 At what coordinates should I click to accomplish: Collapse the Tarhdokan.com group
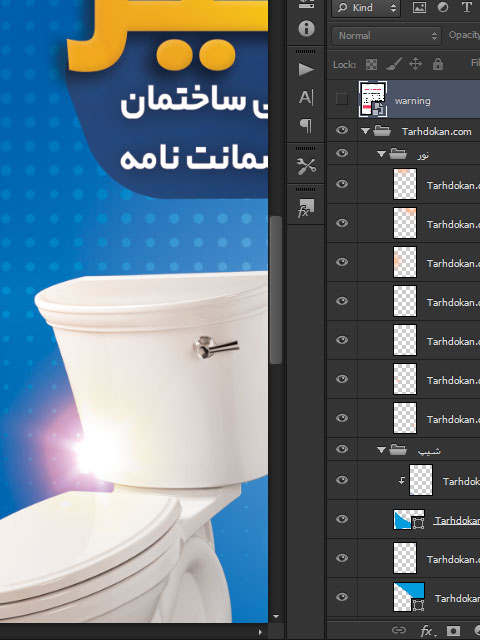click(x=365, y=131)
